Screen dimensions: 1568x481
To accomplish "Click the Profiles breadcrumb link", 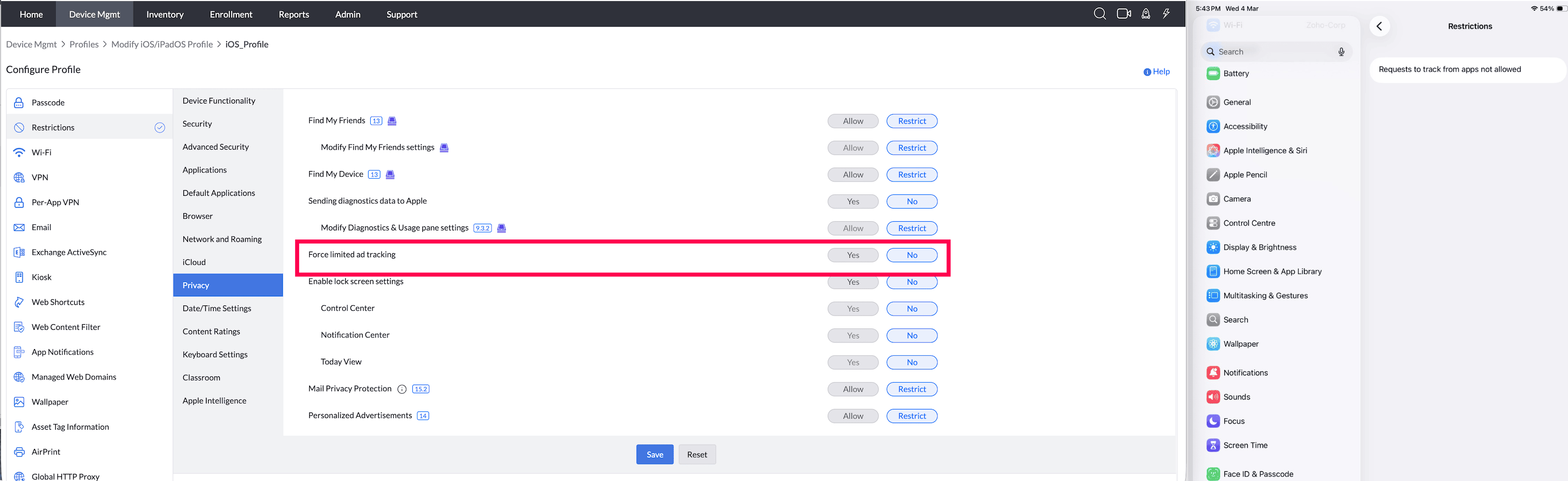I will tap(84, 44).
